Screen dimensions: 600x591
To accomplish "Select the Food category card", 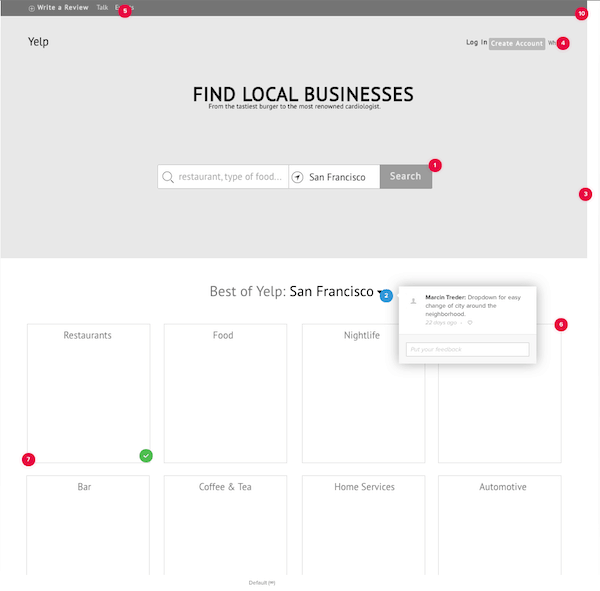I will pyautogui.click(x=225, y=393).
